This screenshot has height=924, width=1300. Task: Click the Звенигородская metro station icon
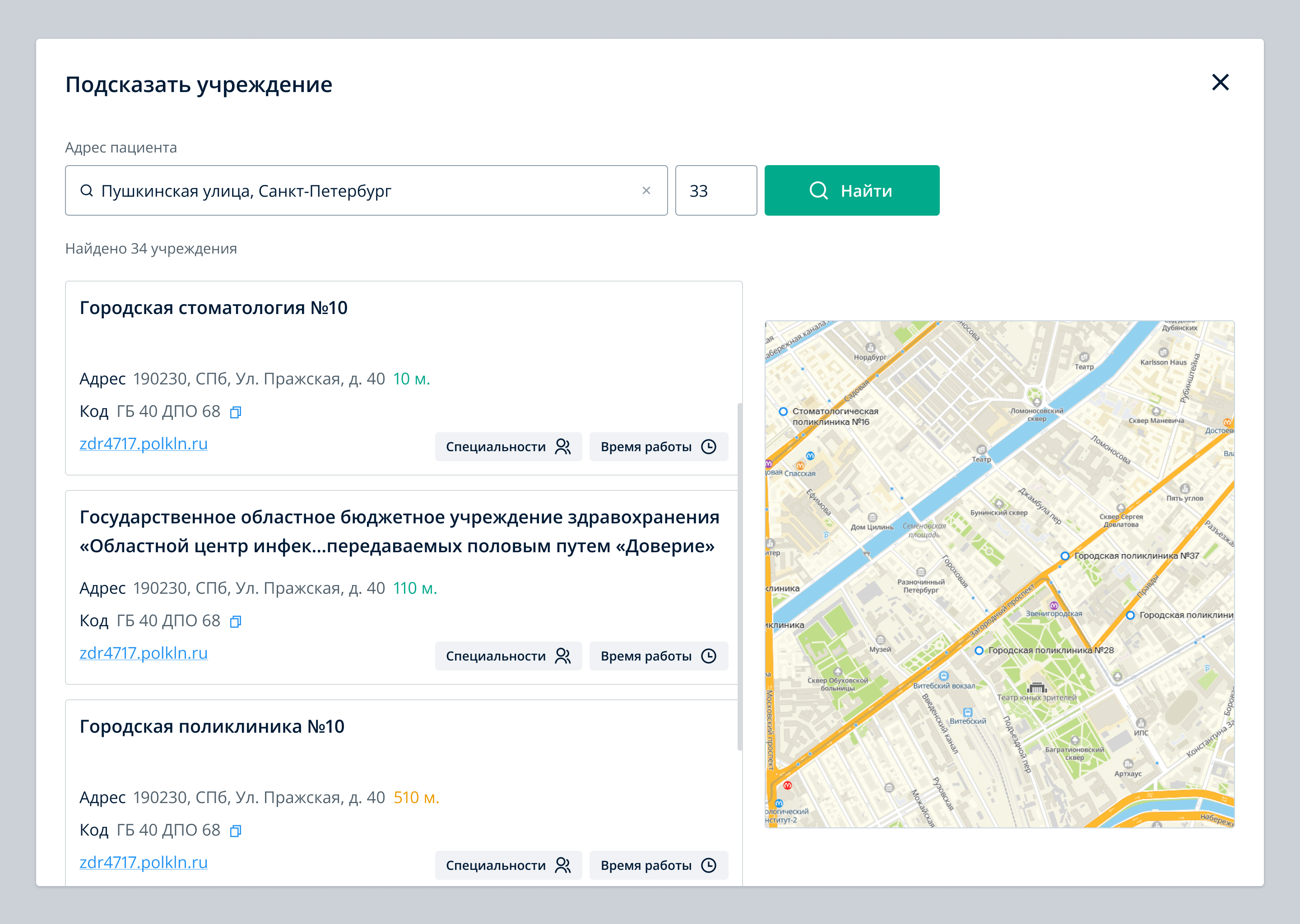click(x=1054, y=605)
